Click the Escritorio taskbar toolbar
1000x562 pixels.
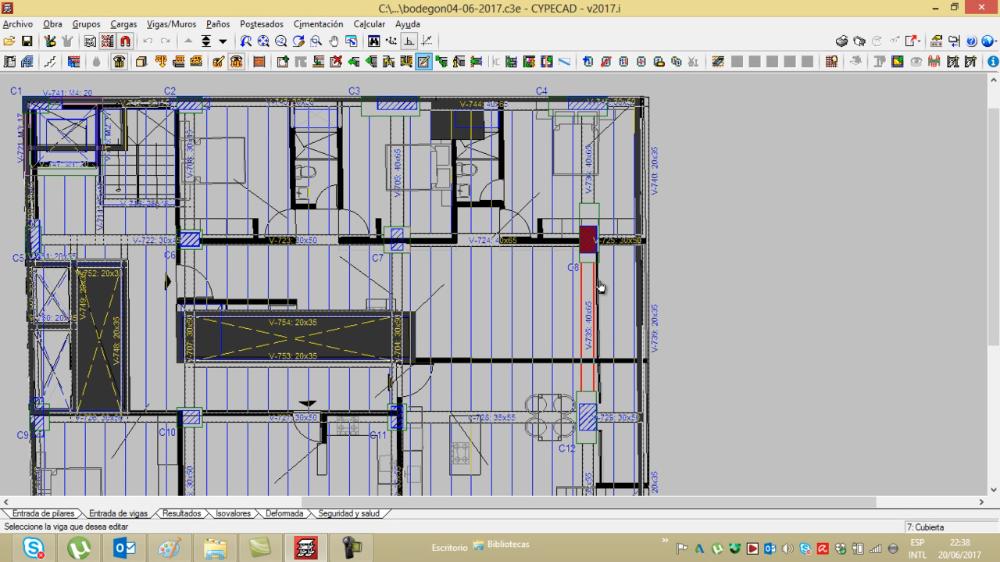(449, 547)
